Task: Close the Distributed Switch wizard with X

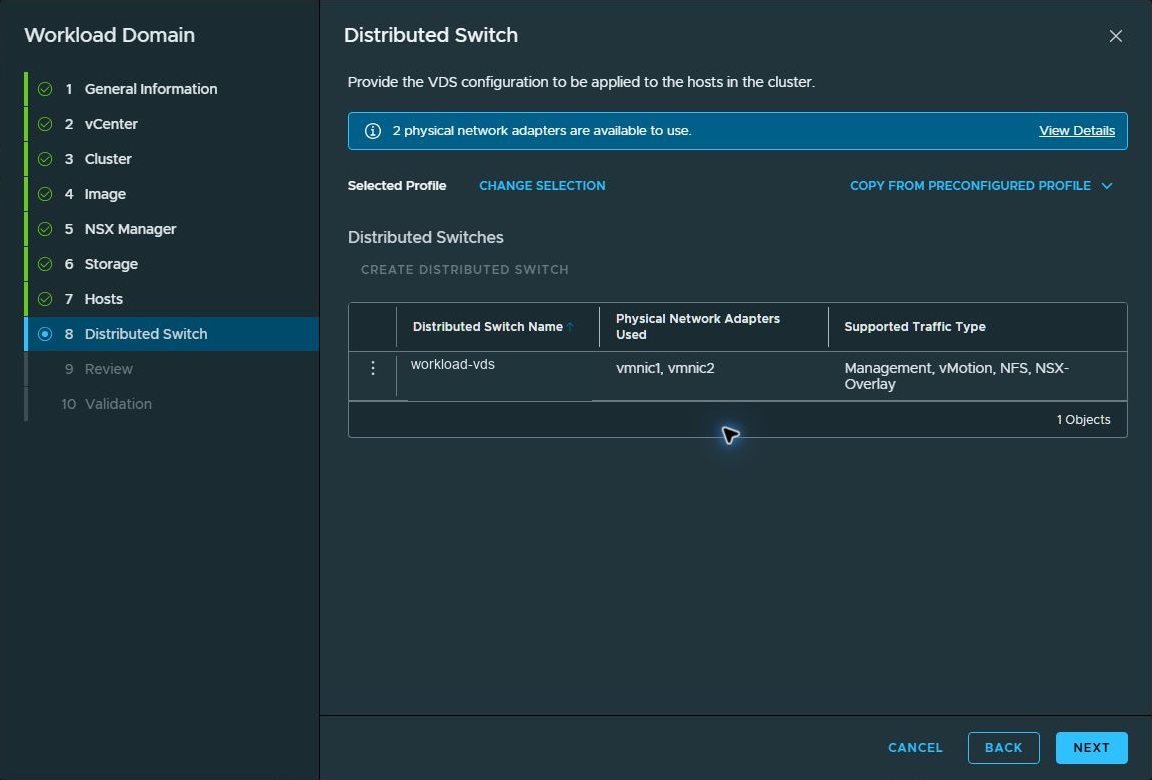Action: click(1115, 36)
